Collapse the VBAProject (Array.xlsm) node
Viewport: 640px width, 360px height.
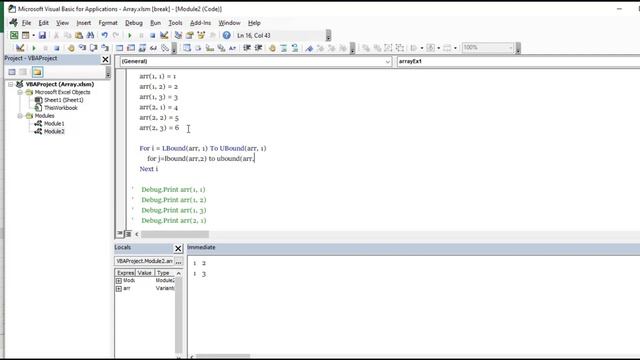[11, 84]
